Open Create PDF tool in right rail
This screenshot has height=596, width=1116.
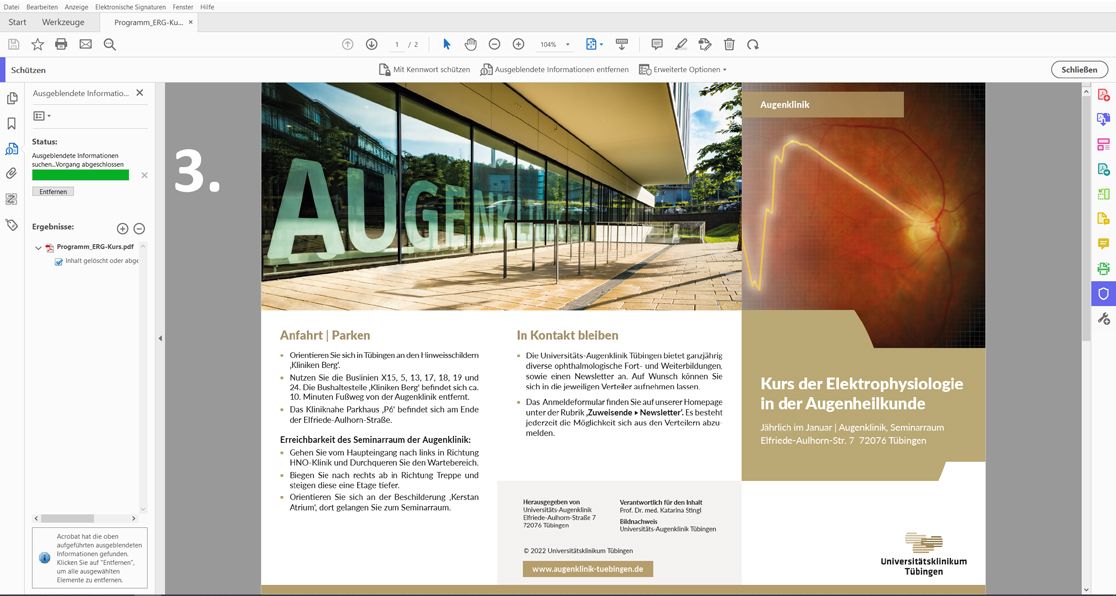[1103, 95]
